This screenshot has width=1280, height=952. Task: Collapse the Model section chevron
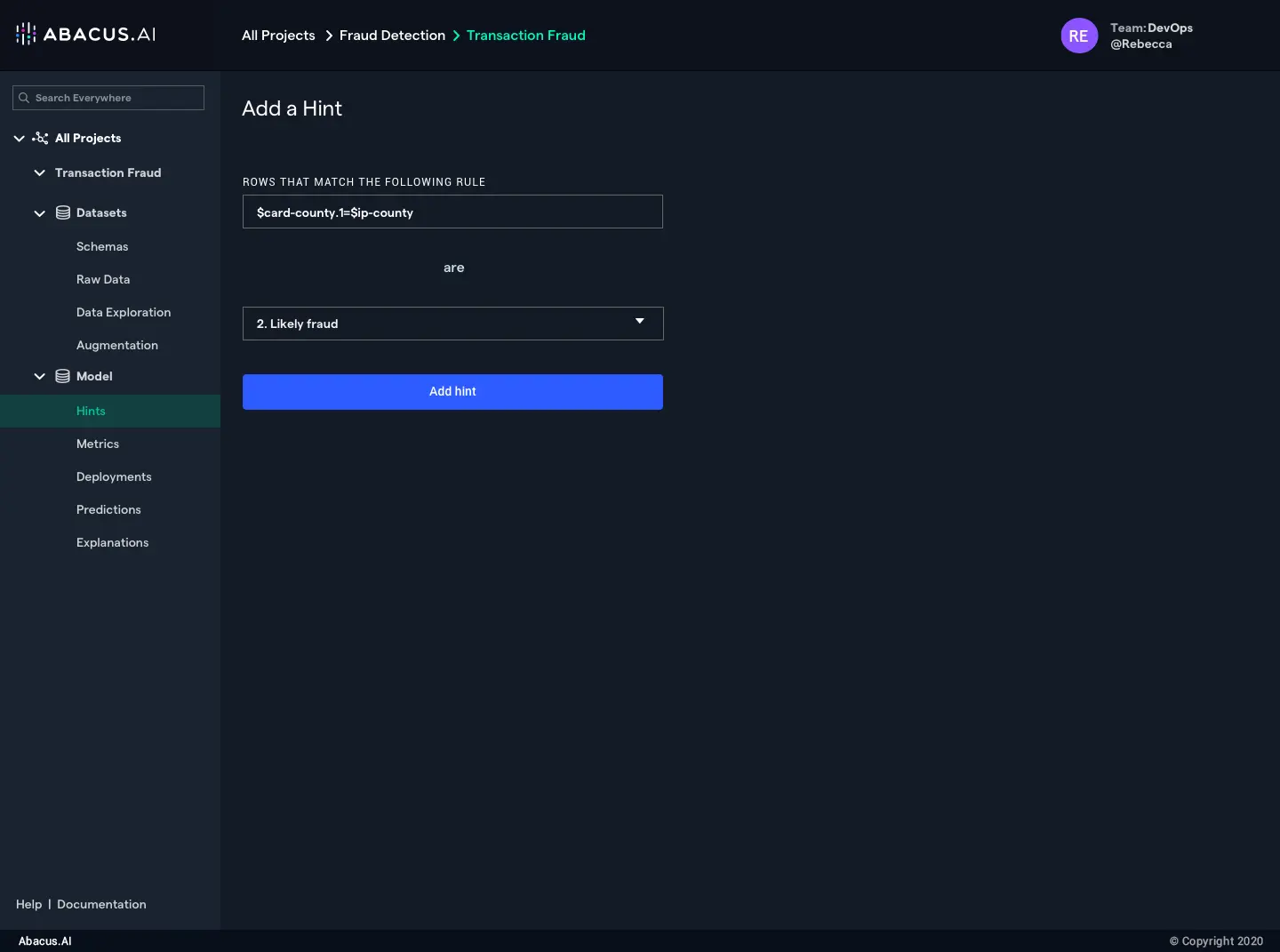(x=39, y=376)
